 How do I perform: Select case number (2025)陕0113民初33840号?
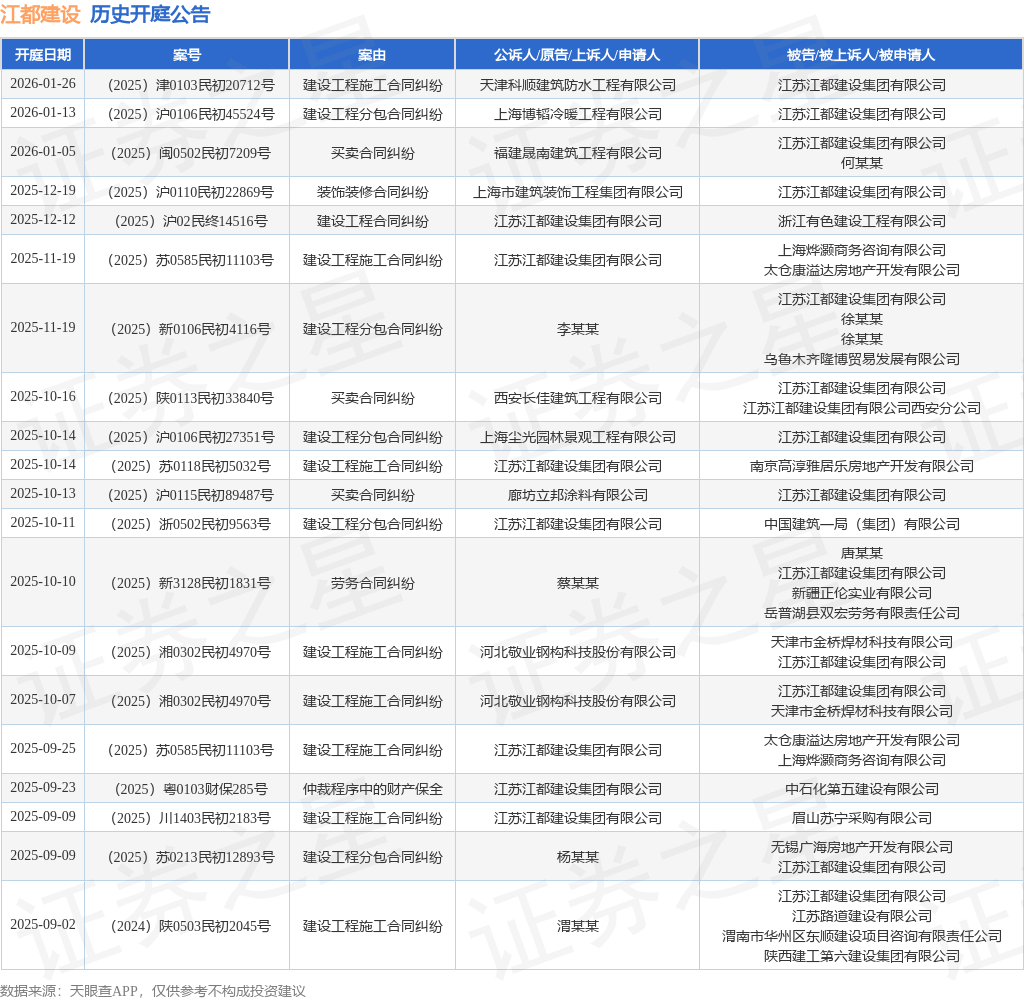(191, 398)
